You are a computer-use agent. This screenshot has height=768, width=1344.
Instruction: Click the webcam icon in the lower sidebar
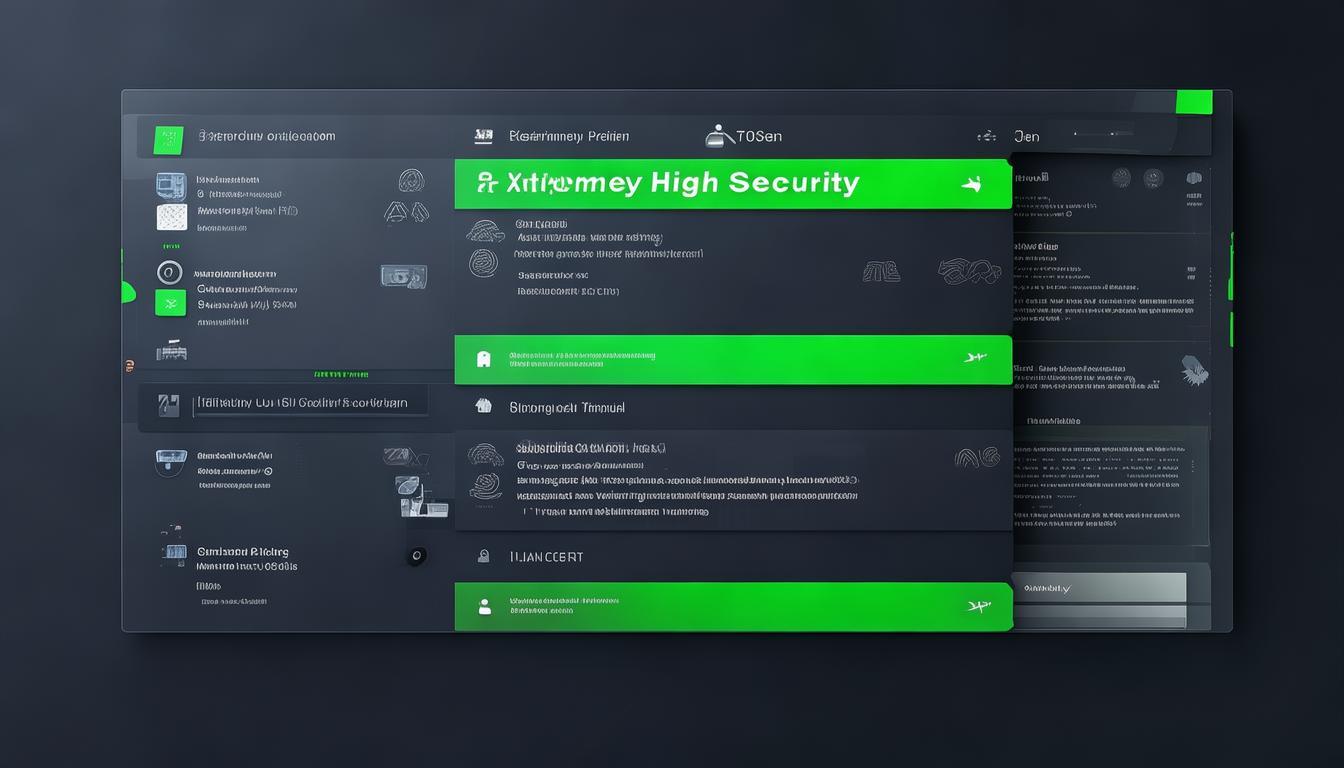pyautogui.click(x=170, y=462)
